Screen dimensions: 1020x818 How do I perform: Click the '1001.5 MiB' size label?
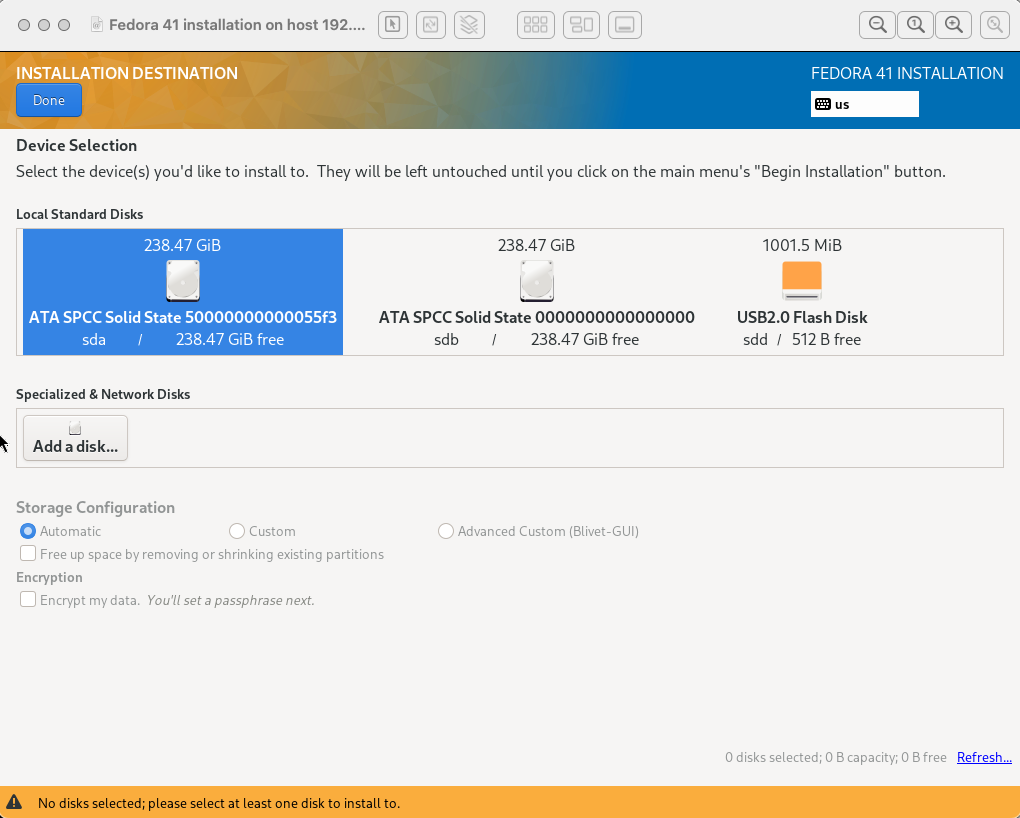tap(802, 245)
